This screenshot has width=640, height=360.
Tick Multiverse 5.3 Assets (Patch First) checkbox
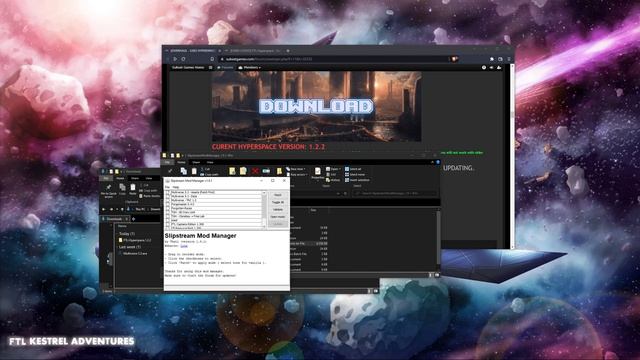pos(168,192)
